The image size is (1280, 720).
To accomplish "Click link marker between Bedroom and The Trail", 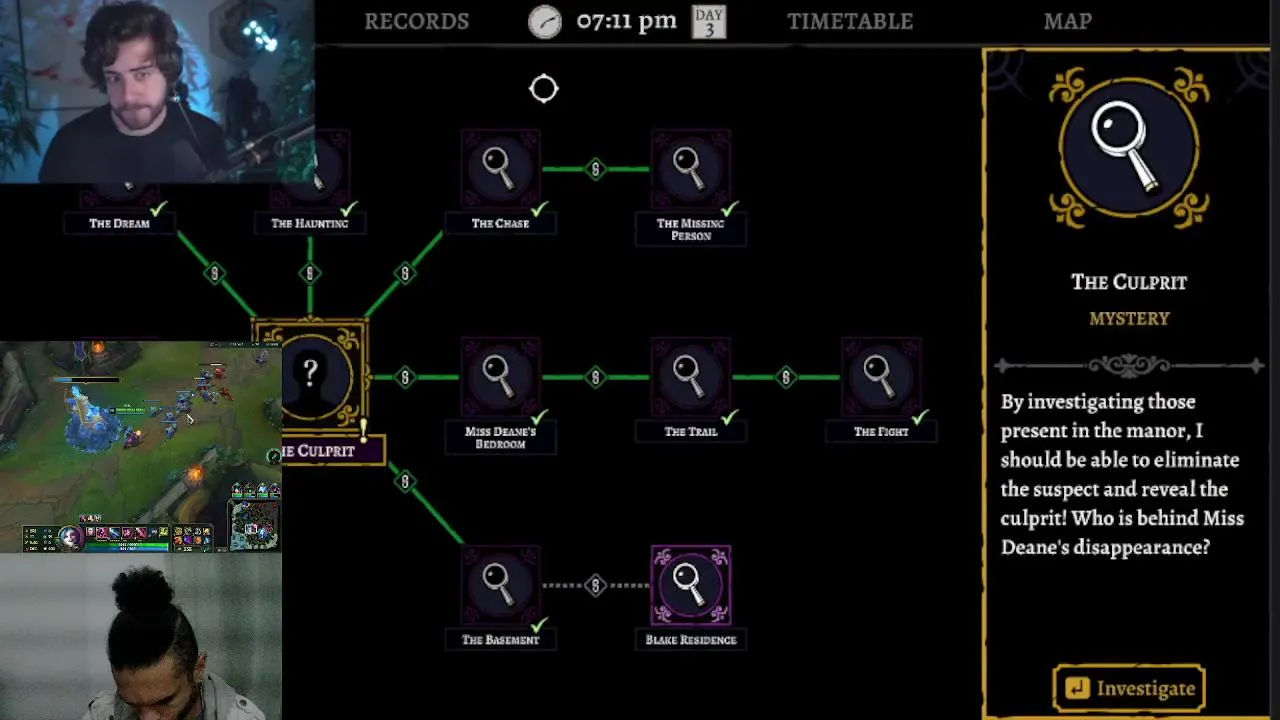I will coord(595,377).
